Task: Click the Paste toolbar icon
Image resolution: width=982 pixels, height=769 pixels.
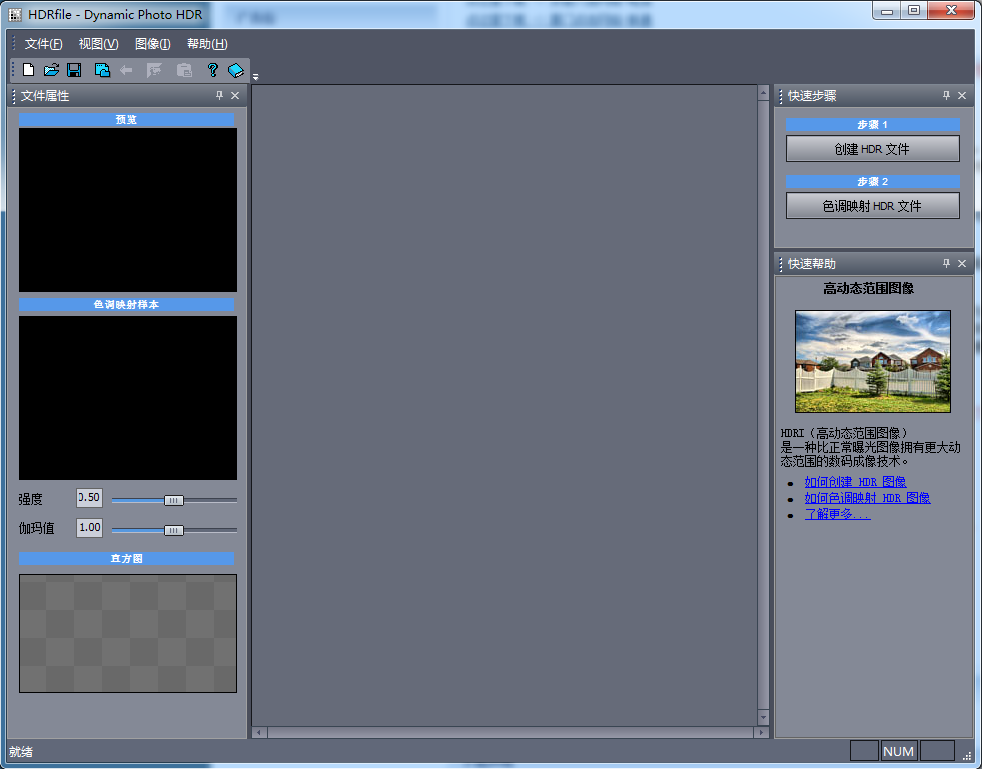Action: pos(183,69)
